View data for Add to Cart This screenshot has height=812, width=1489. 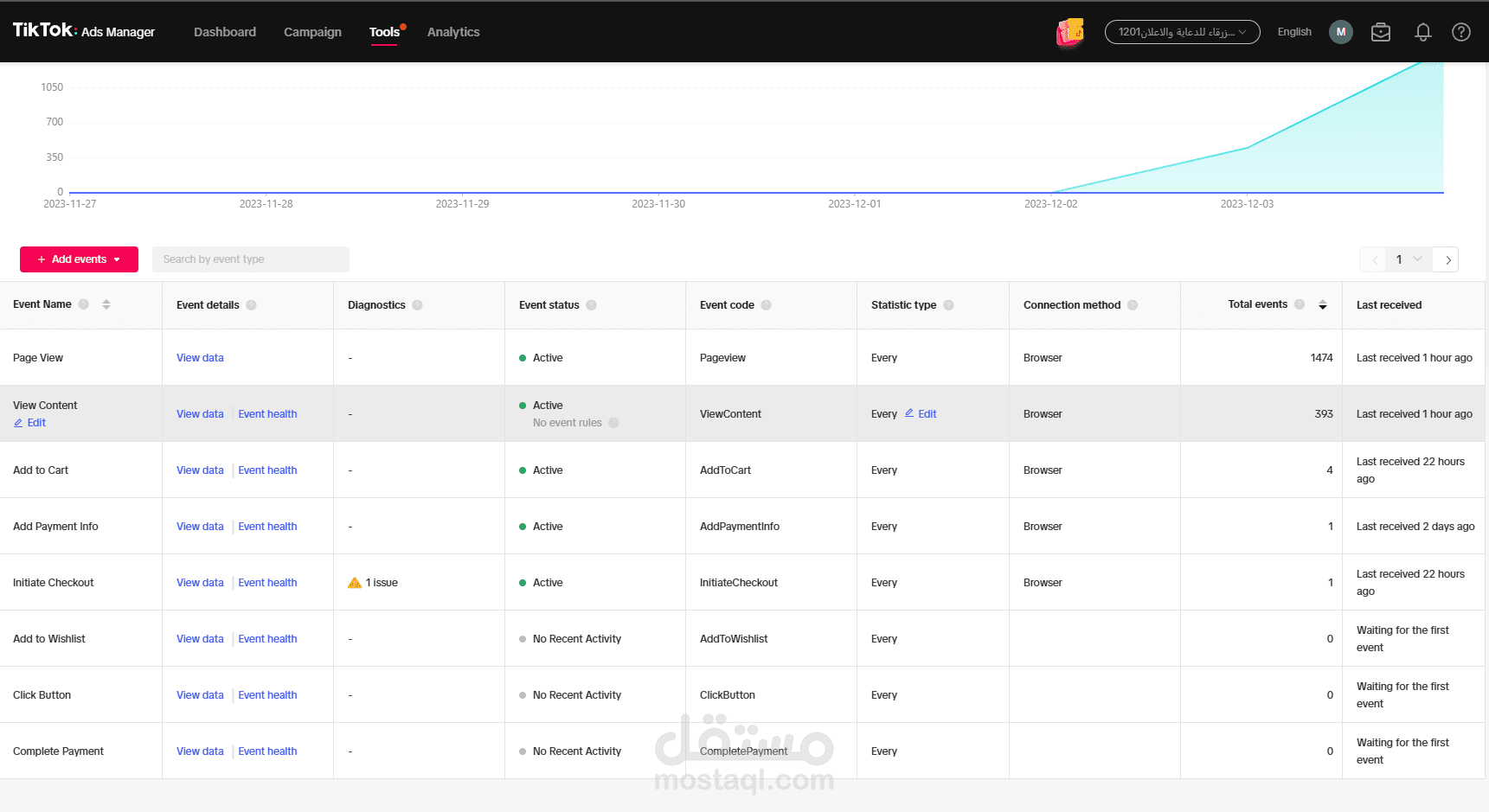point(200,470)
